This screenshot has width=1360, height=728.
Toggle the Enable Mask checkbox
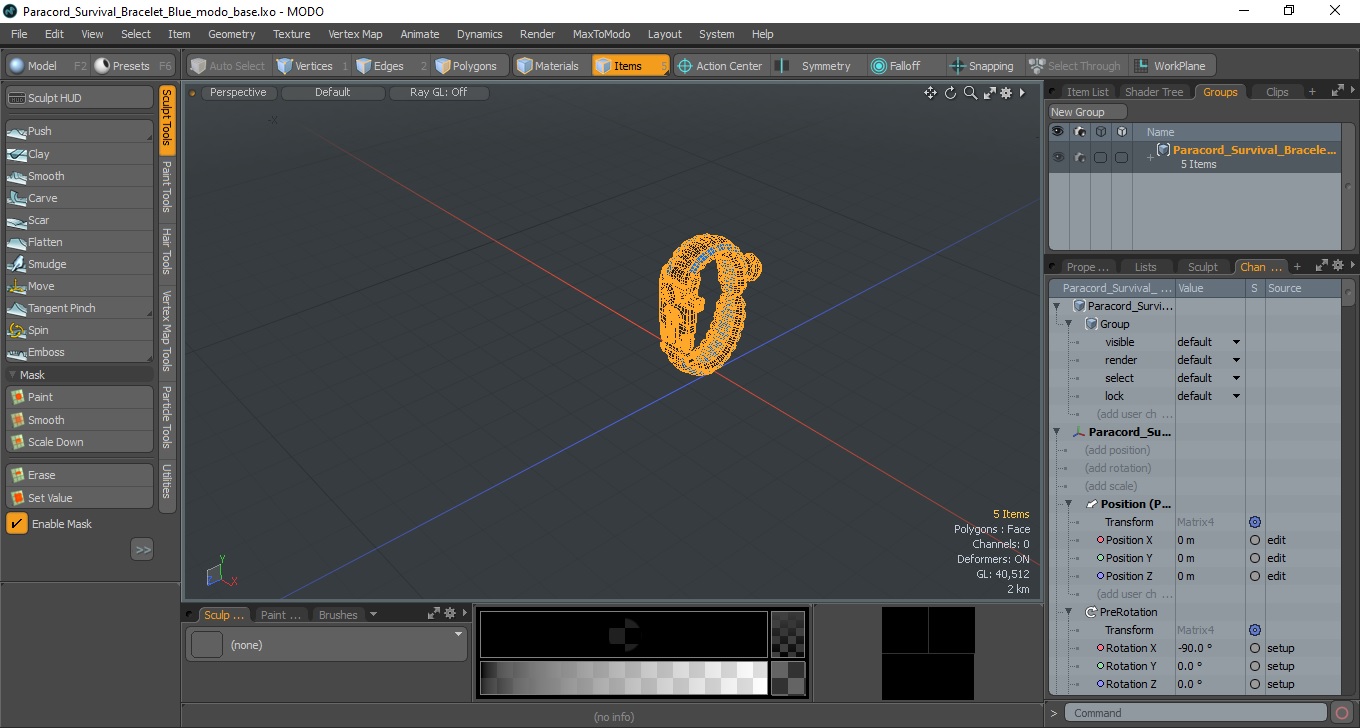coord(17,524)
